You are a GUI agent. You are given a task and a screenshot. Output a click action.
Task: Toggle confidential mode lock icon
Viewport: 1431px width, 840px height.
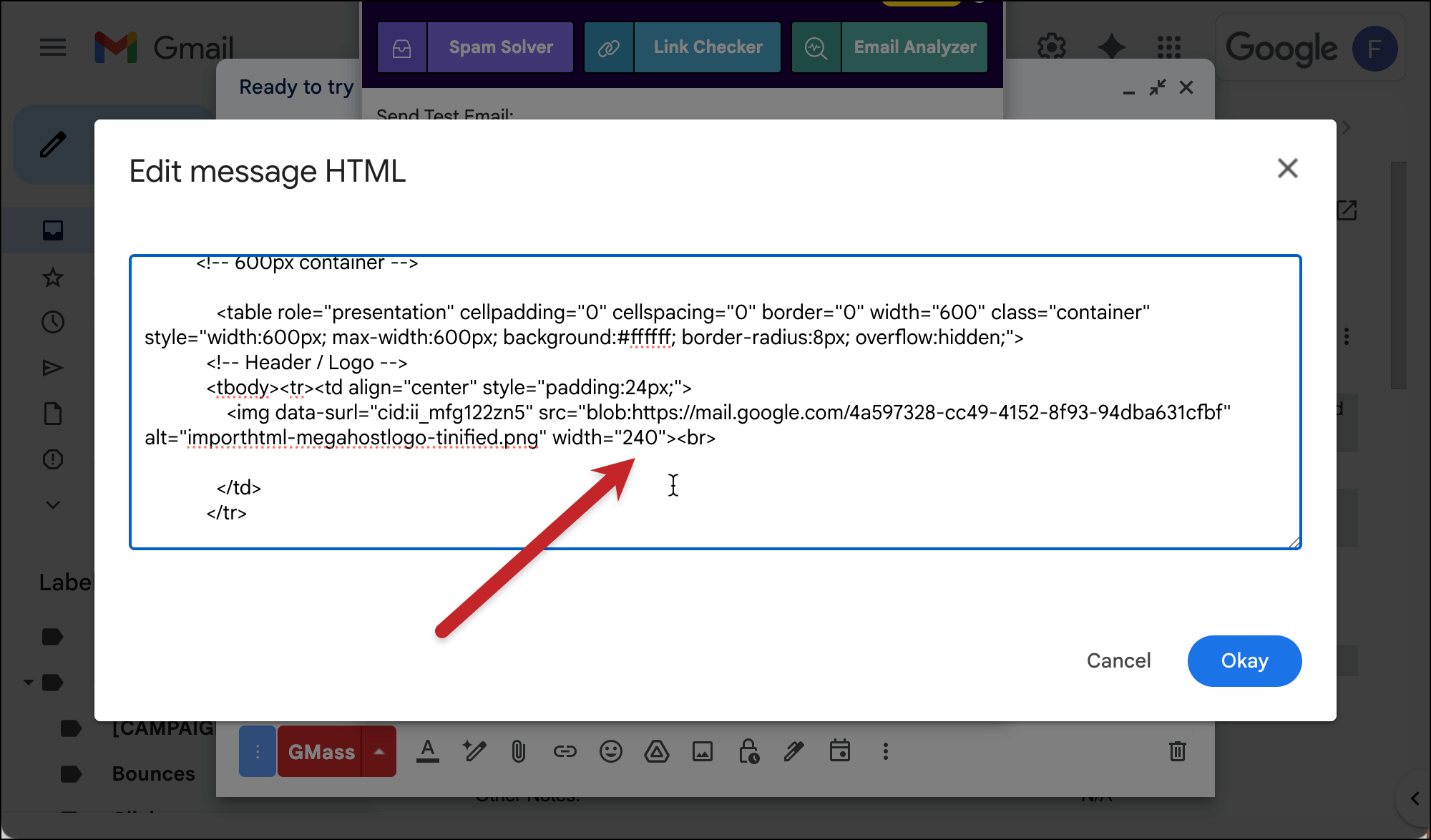tap(748, 751)
